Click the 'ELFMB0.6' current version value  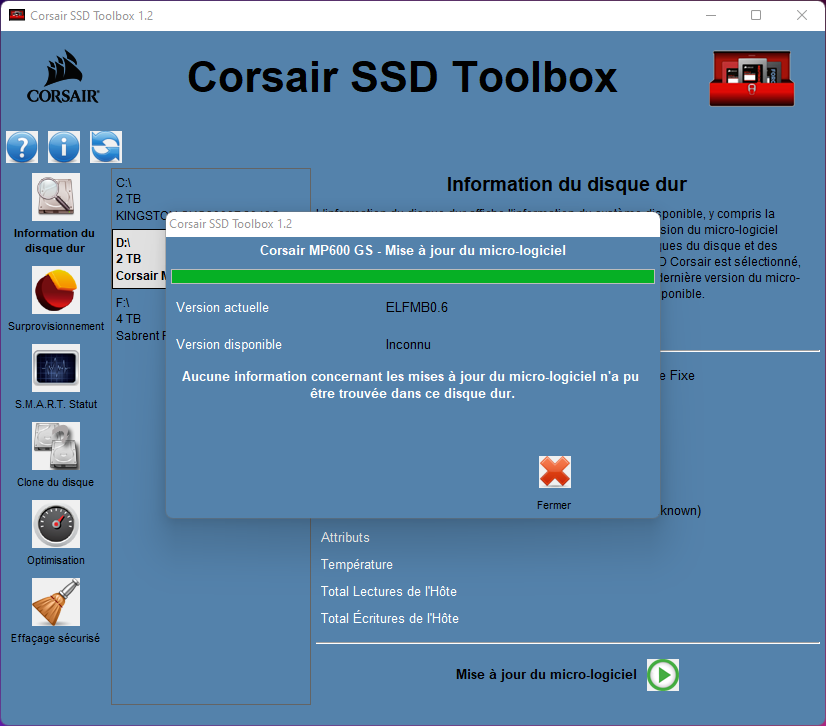tap(417, 307)
